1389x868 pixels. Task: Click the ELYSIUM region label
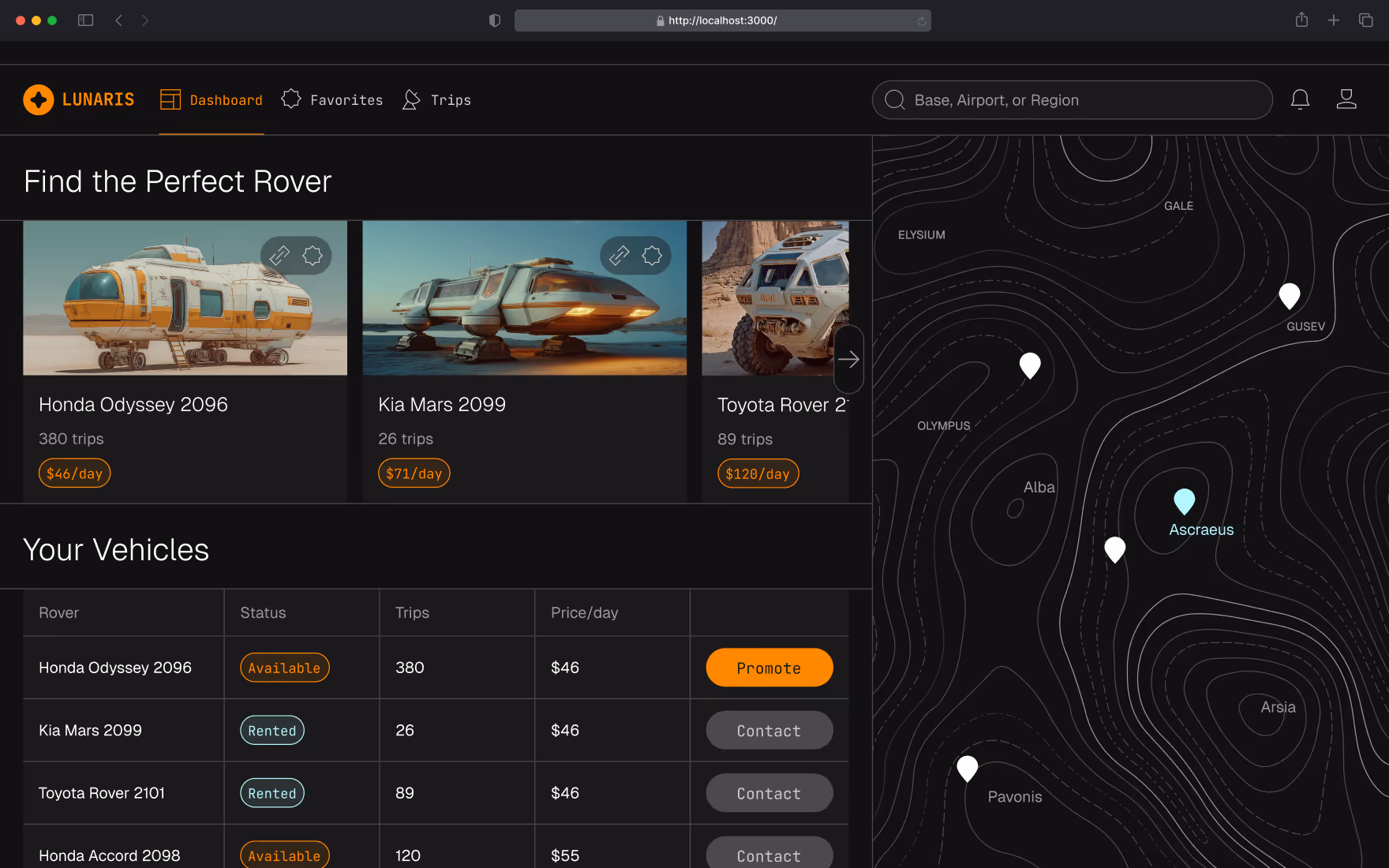921,234
